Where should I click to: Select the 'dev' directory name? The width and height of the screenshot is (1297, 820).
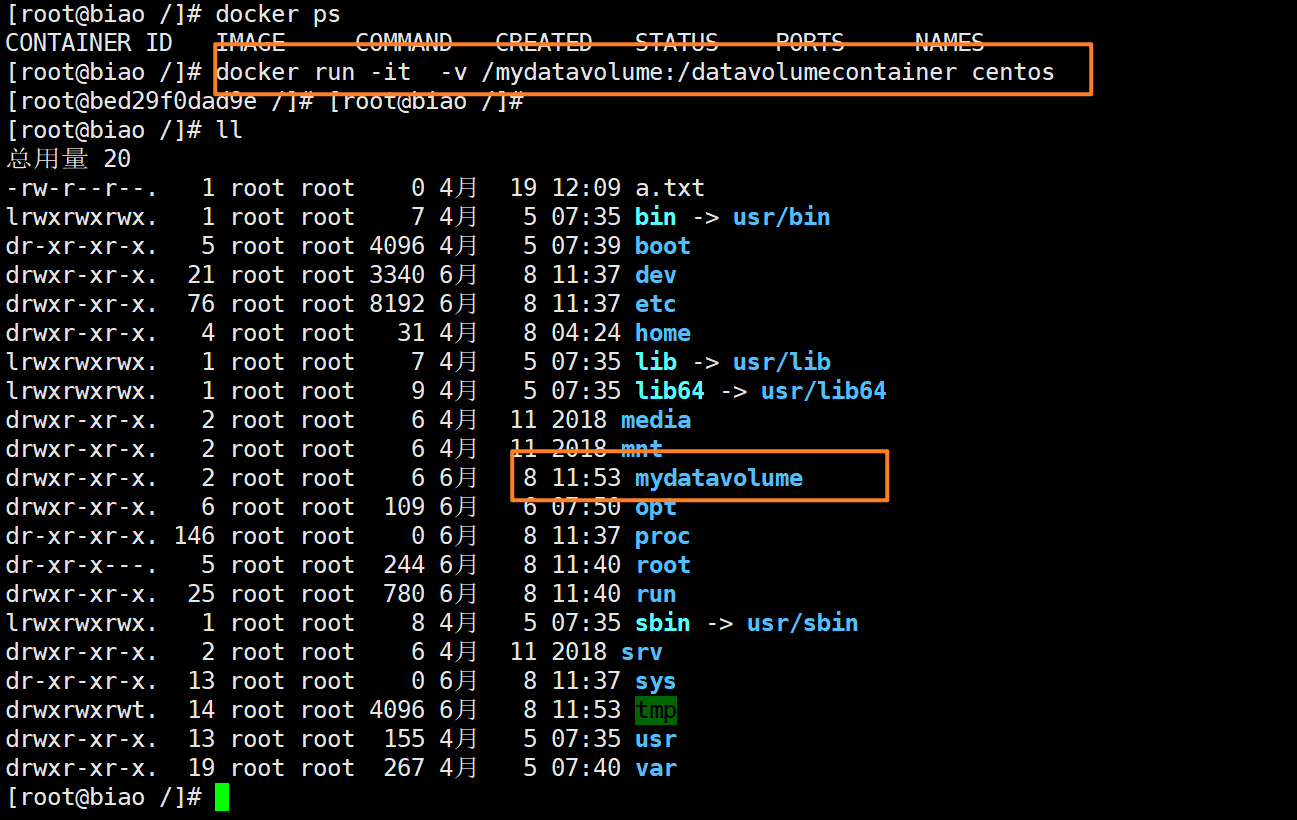[656, 275]
